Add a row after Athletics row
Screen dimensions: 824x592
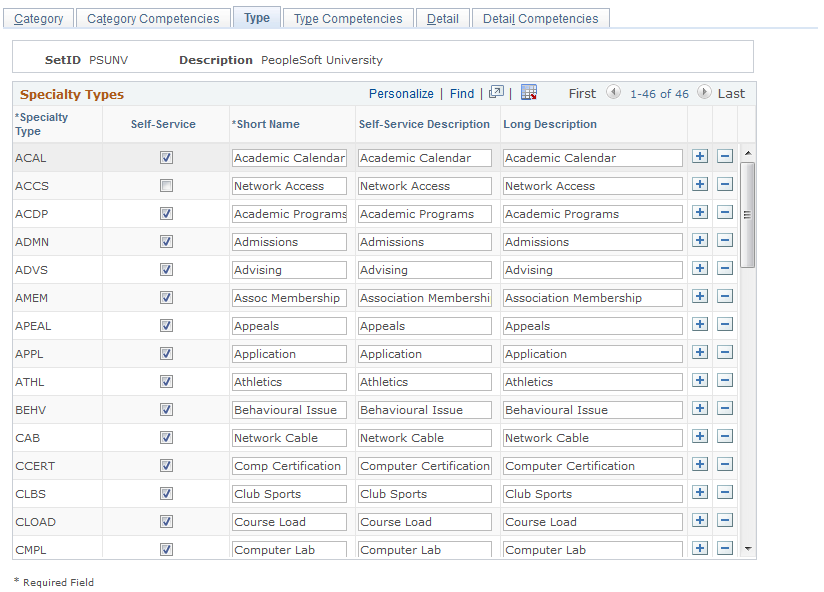[699, 380]
